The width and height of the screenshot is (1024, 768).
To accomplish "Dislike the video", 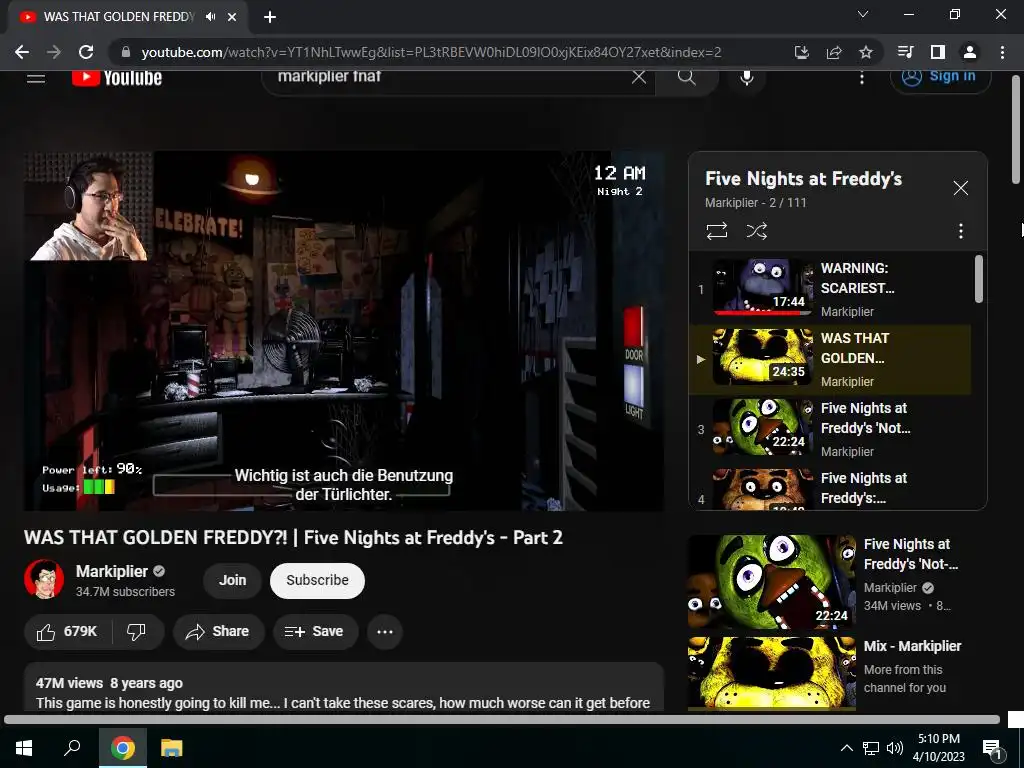I will click(136, 632).
